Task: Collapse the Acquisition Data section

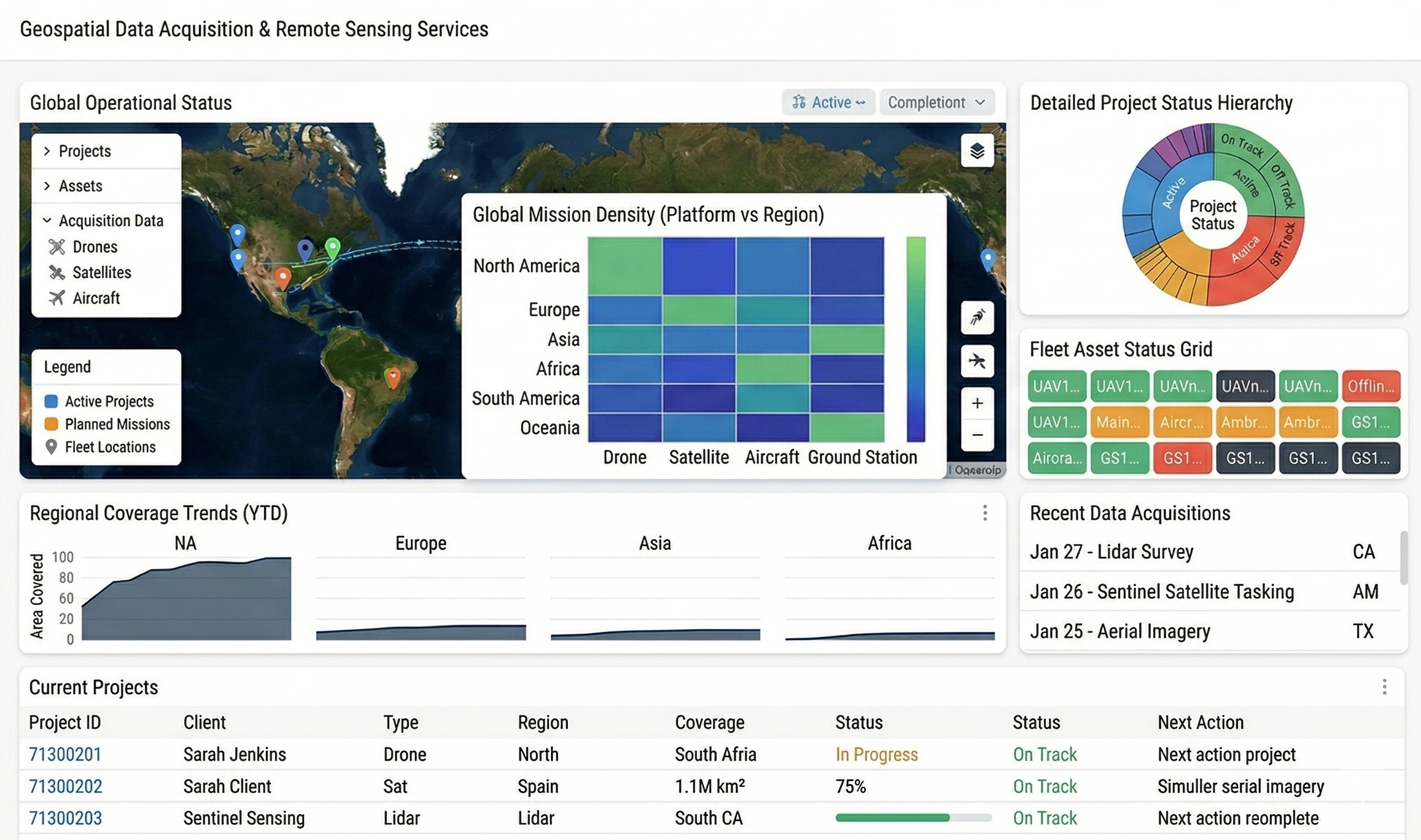Action: tap(111, 220)
